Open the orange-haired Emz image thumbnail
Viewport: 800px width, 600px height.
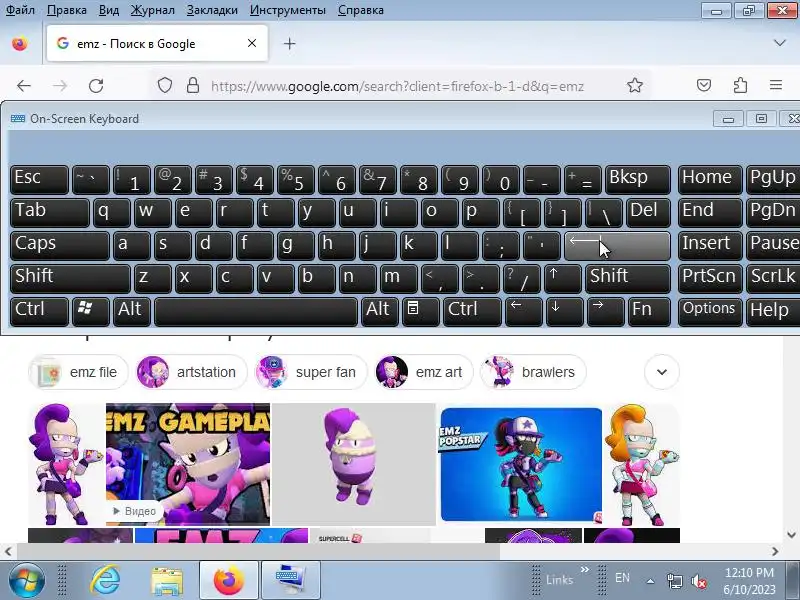click(x=642, y=464)
